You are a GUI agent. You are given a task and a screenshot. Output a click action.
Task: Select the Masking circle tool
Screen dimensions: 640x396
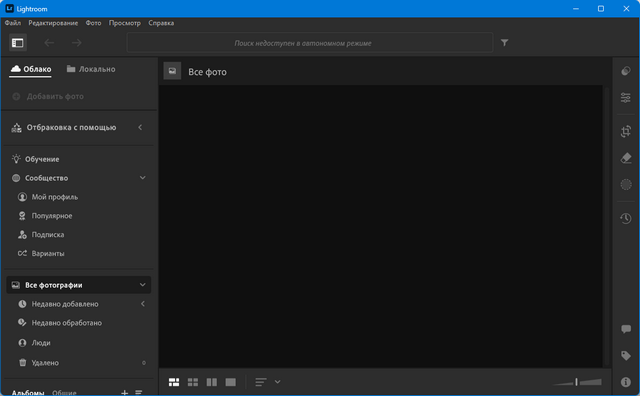[x=626, y=185]
